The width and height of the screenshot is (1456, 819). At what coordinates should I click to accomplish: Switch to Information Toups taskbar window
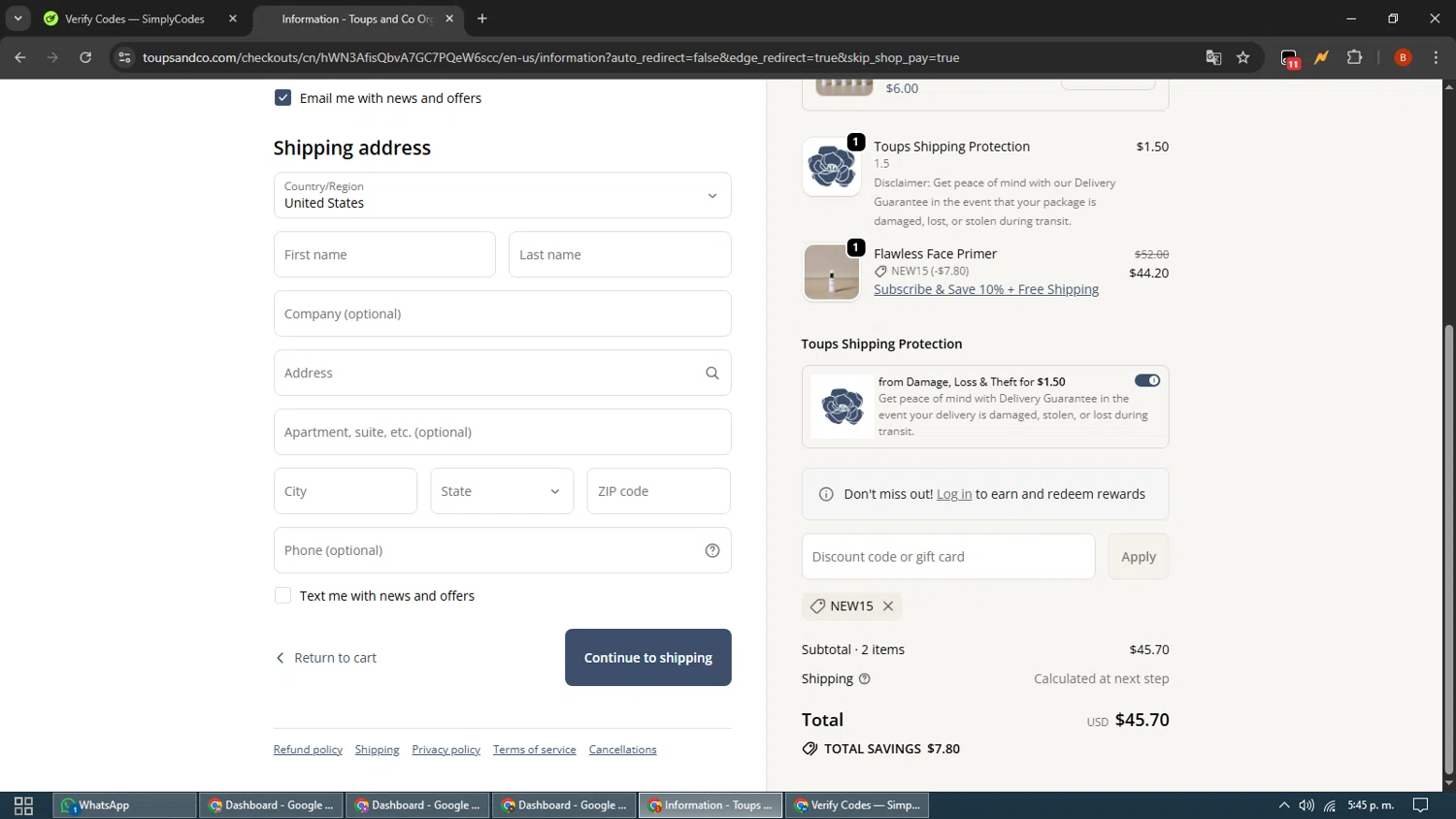point(711,805)
